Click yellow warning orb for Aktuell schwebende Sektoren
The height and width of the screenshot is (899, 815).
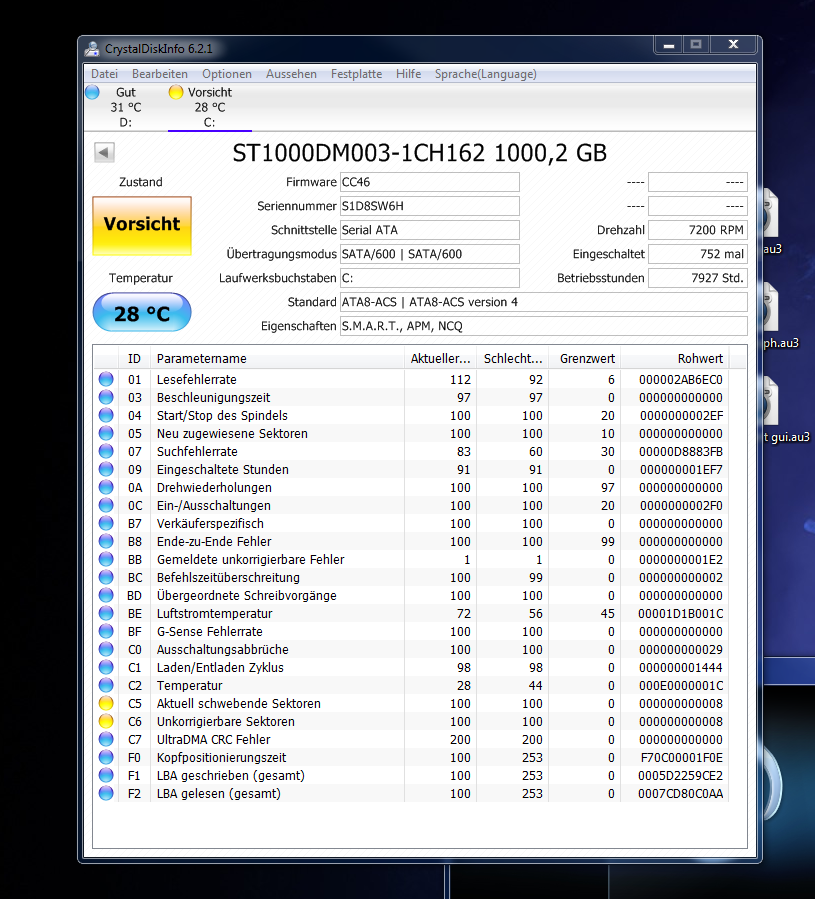tap(106, 703)
